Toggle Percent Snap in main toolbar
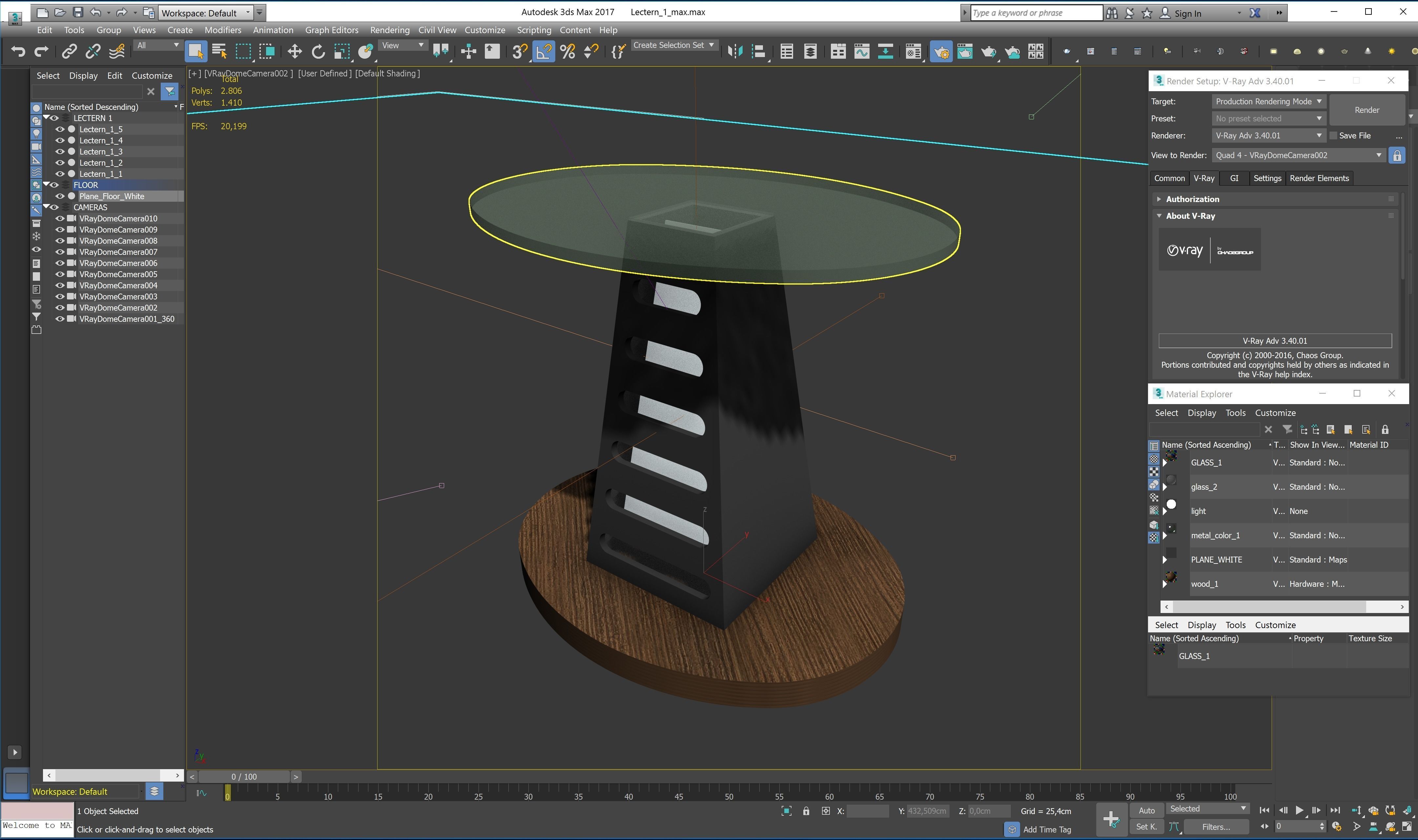This screenshot has height=840, width=1418. click(x=567, y=52)
